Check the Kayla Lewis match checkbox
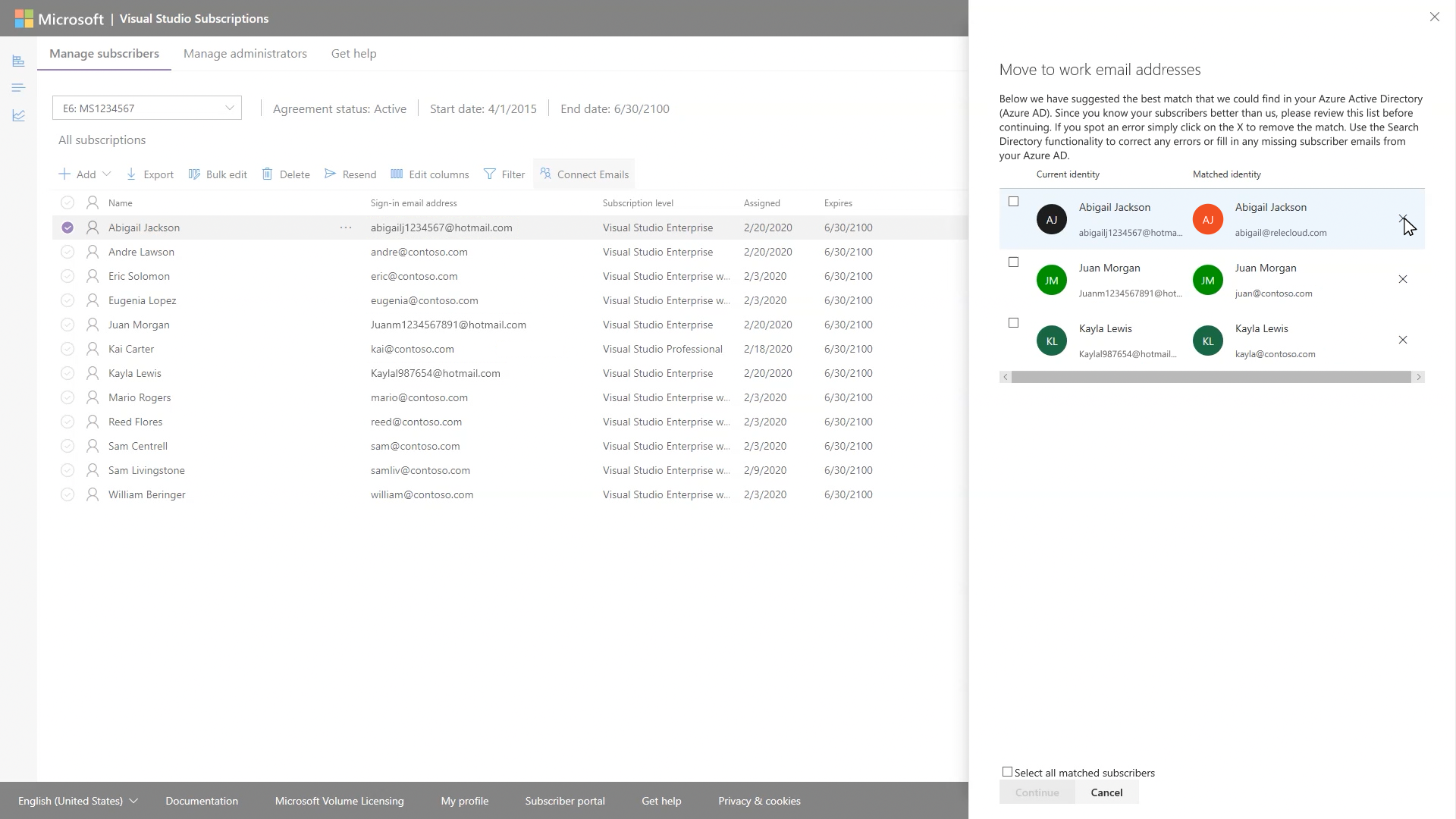Viewport: 1456px width, 819px height. pos(1013,323)
